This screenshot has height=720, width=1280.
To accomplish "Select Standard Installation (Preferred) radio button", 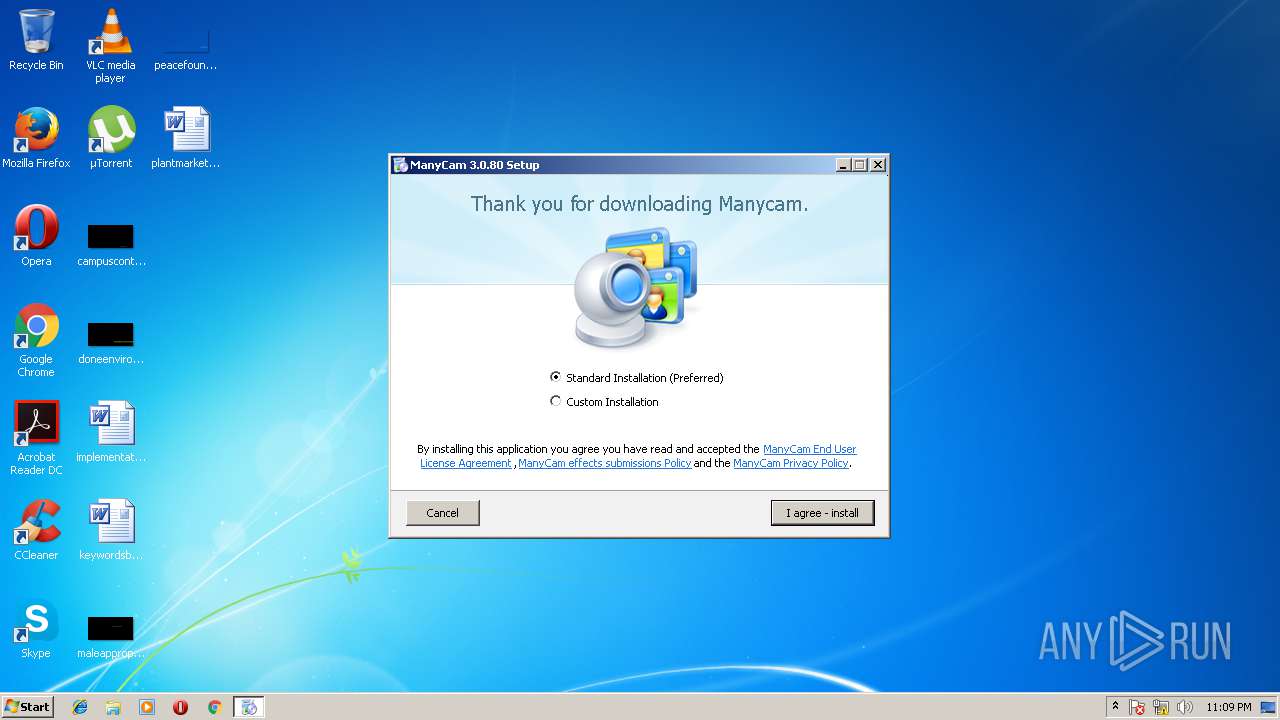I will pyautogui.click(x=556, y=378).
